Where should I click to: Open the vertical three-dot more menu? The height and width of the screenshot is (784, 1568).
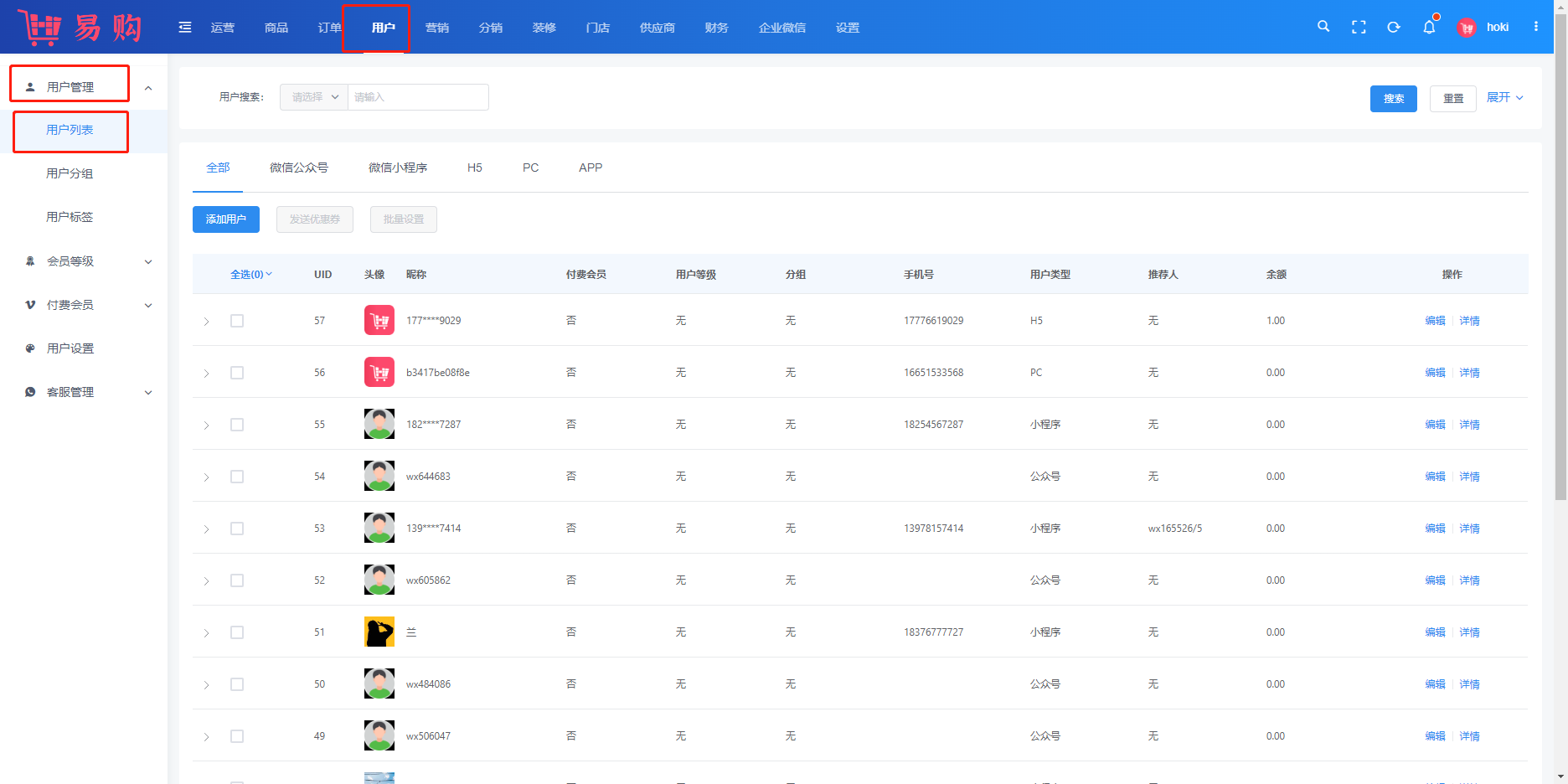point(1536,27)
